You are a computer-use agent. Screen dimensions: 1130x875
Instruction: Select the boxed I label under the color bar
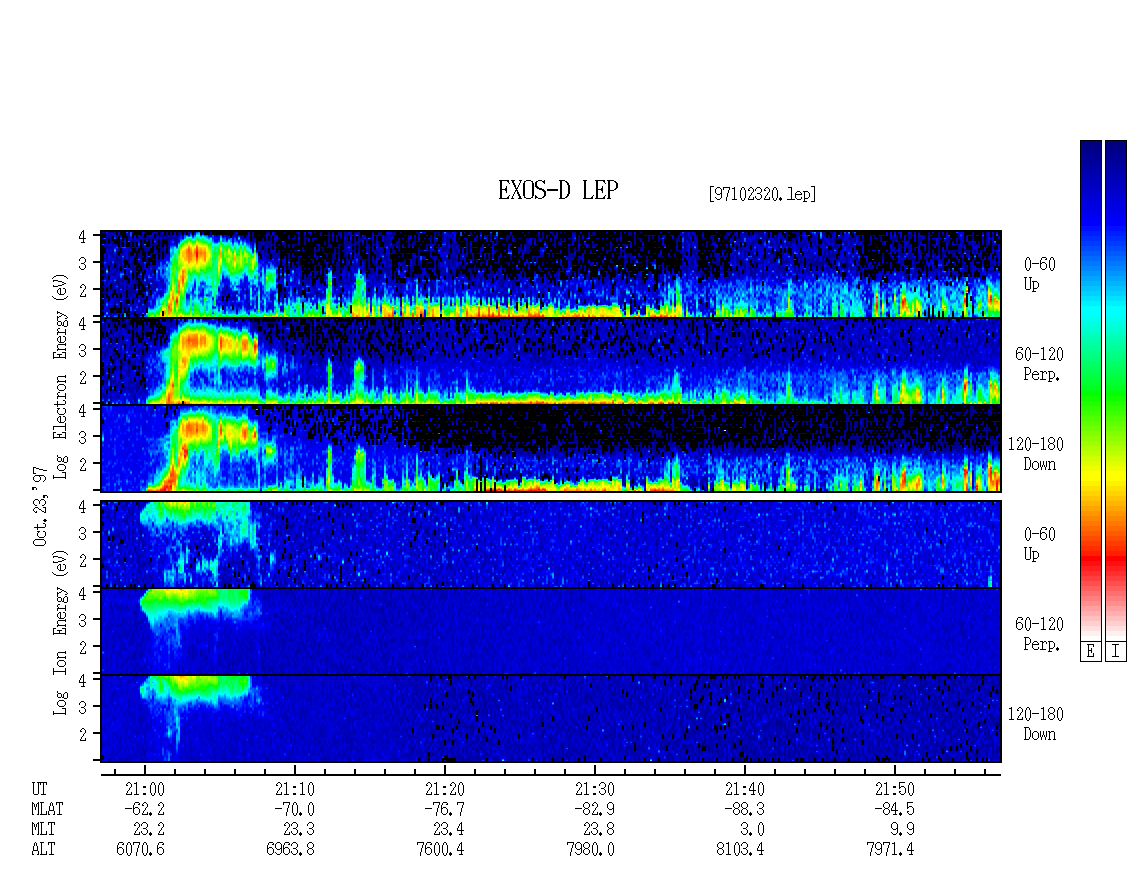(1116, 652)
